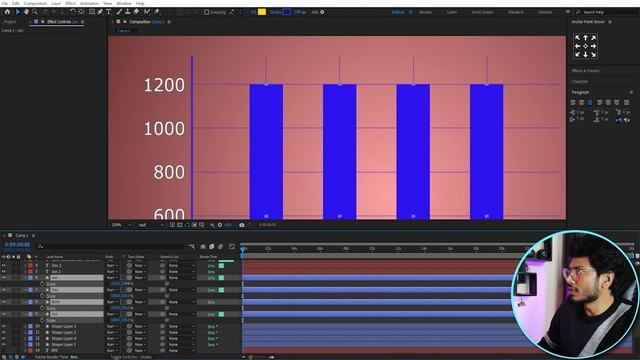This screenshot has width=640, height=360.
Task: Switch to the Small Screen workspace
Action: tap(482, 12)
